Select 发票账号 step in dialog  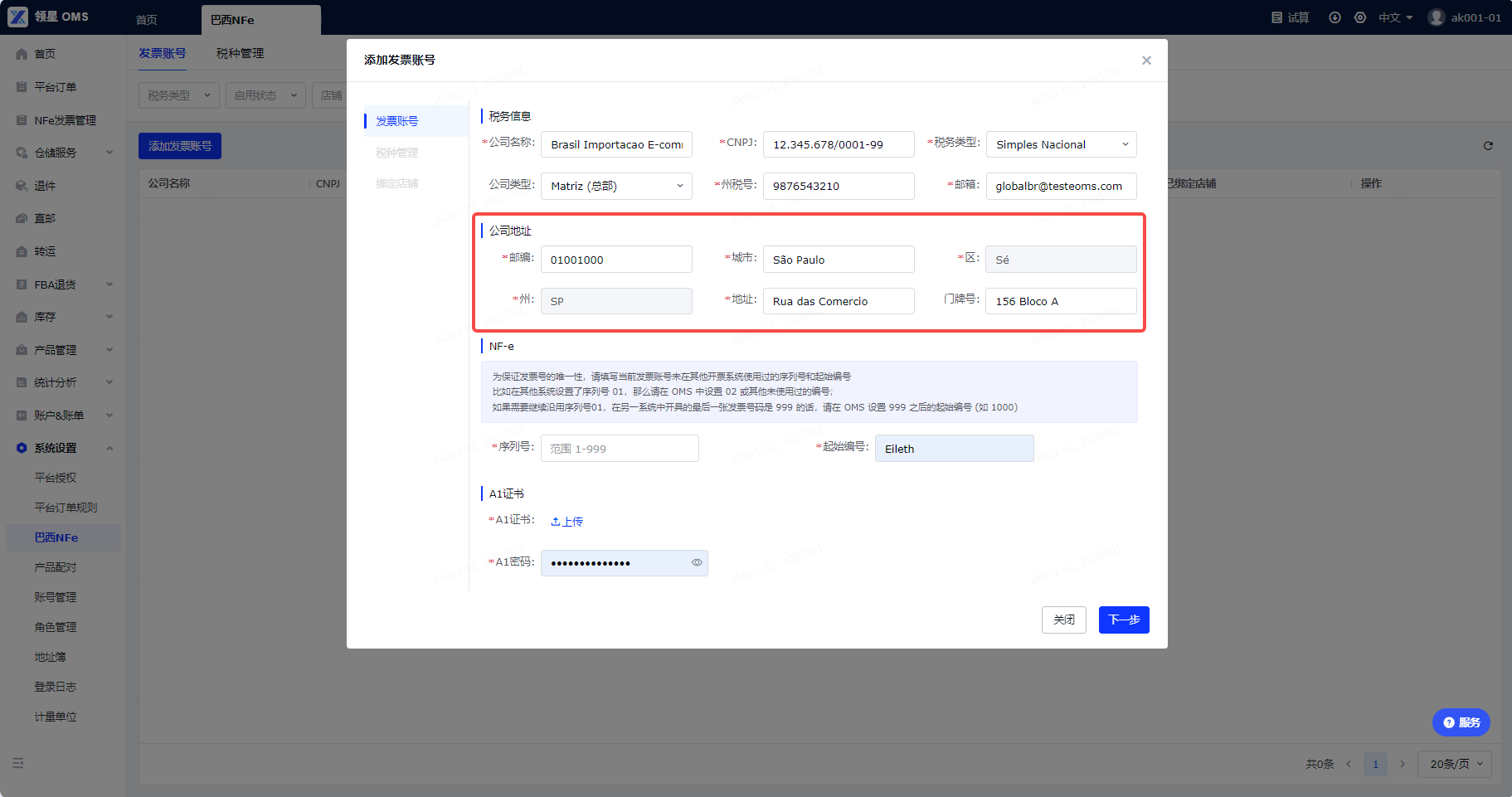click(416, 121)
